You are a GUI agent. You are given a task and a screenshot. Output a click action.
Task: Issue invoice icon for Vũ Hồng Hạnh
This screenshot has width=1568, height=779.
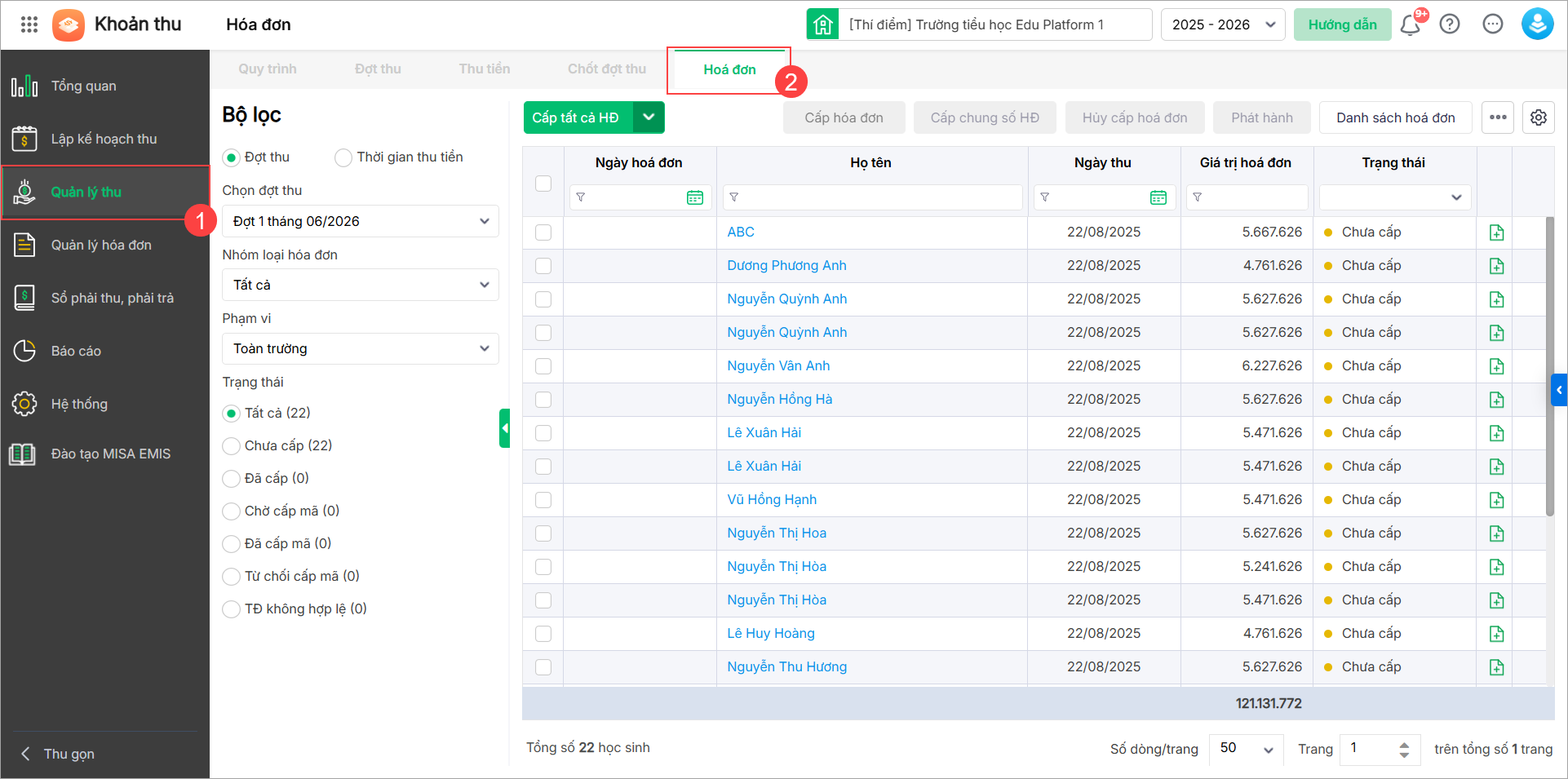1496,500
